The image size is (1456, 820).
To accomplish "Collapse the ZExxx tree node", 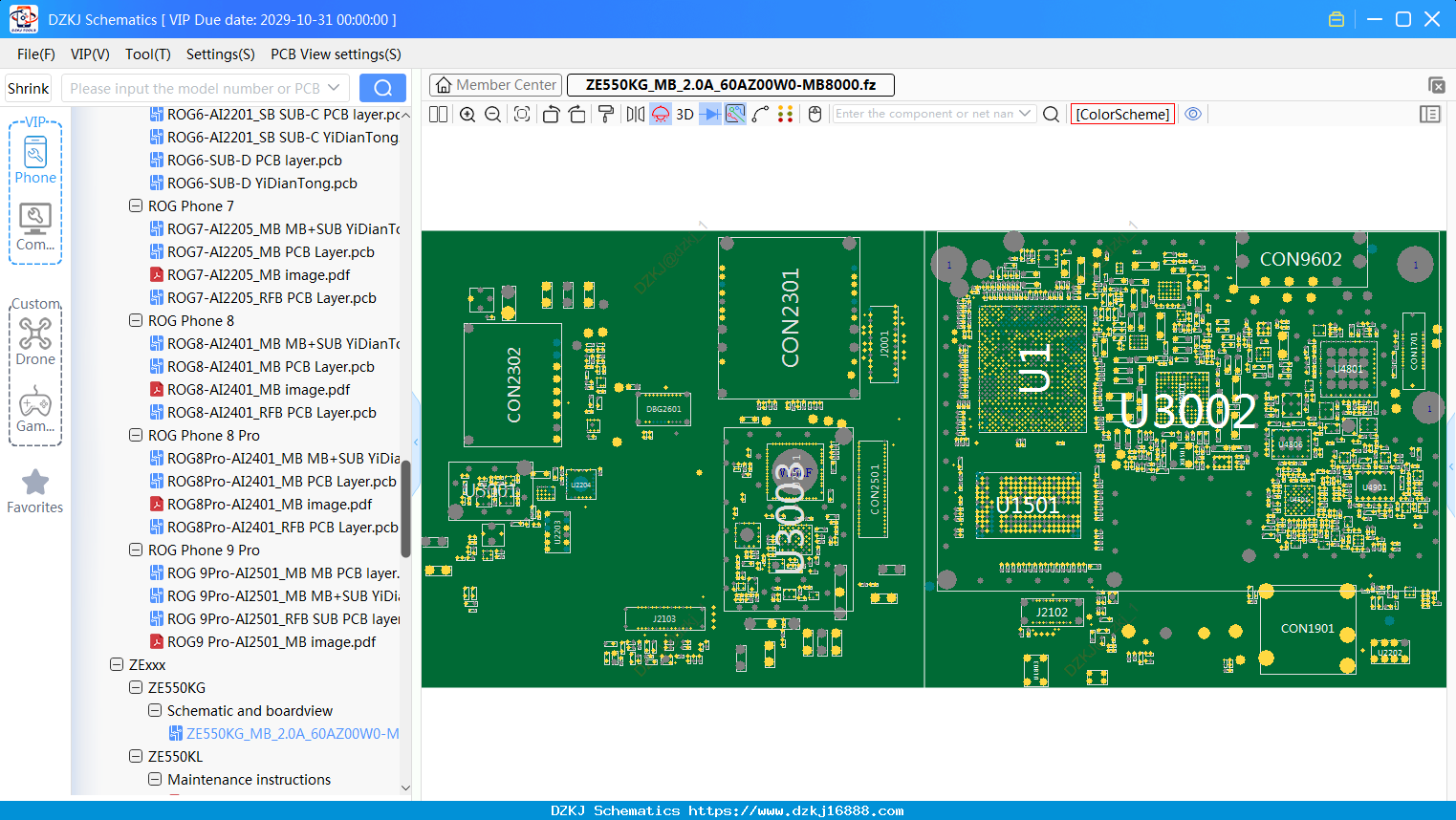I will click(117, 664).
